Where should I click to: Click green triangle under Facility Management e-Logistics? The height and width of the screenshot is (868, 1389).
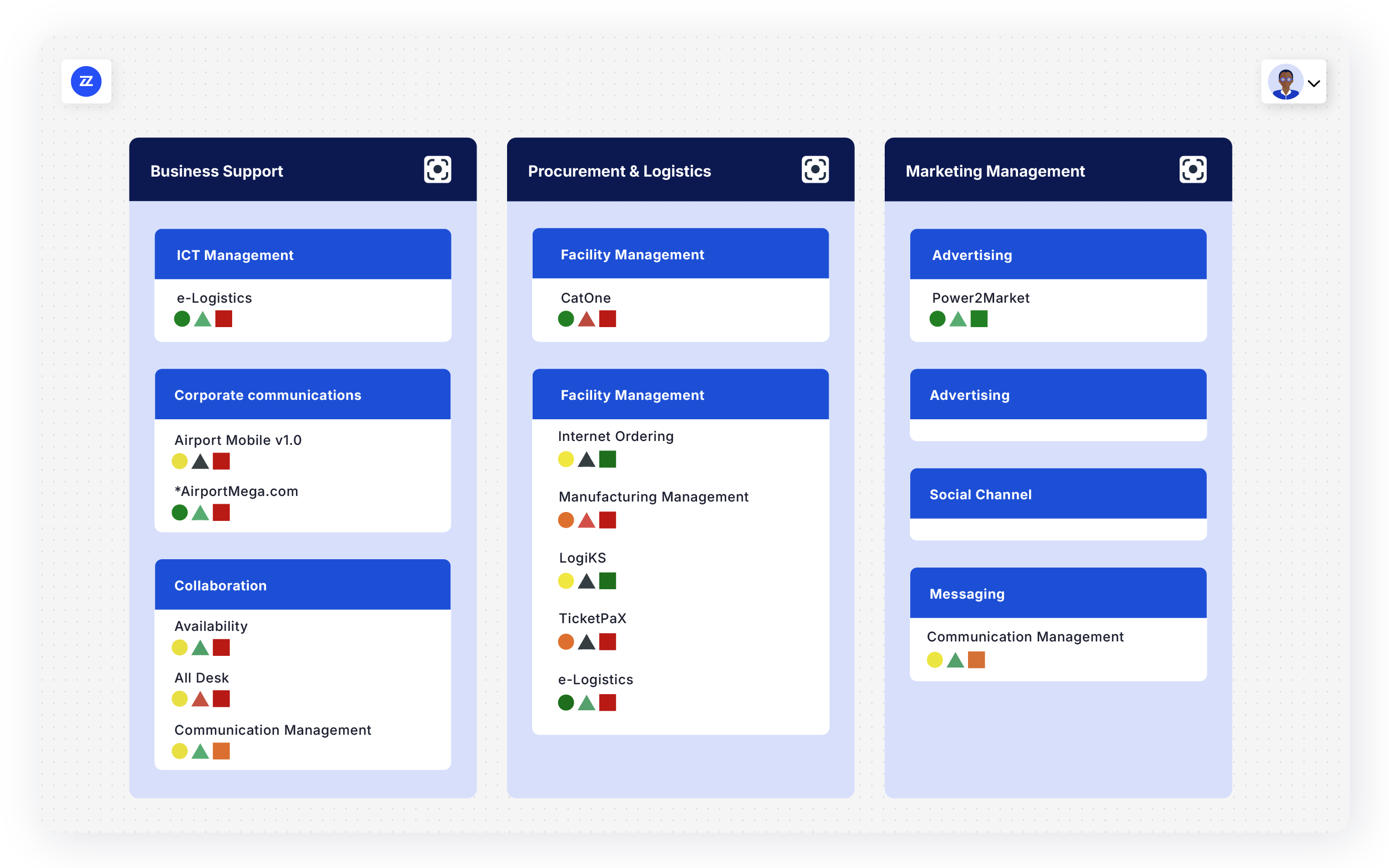586,703
